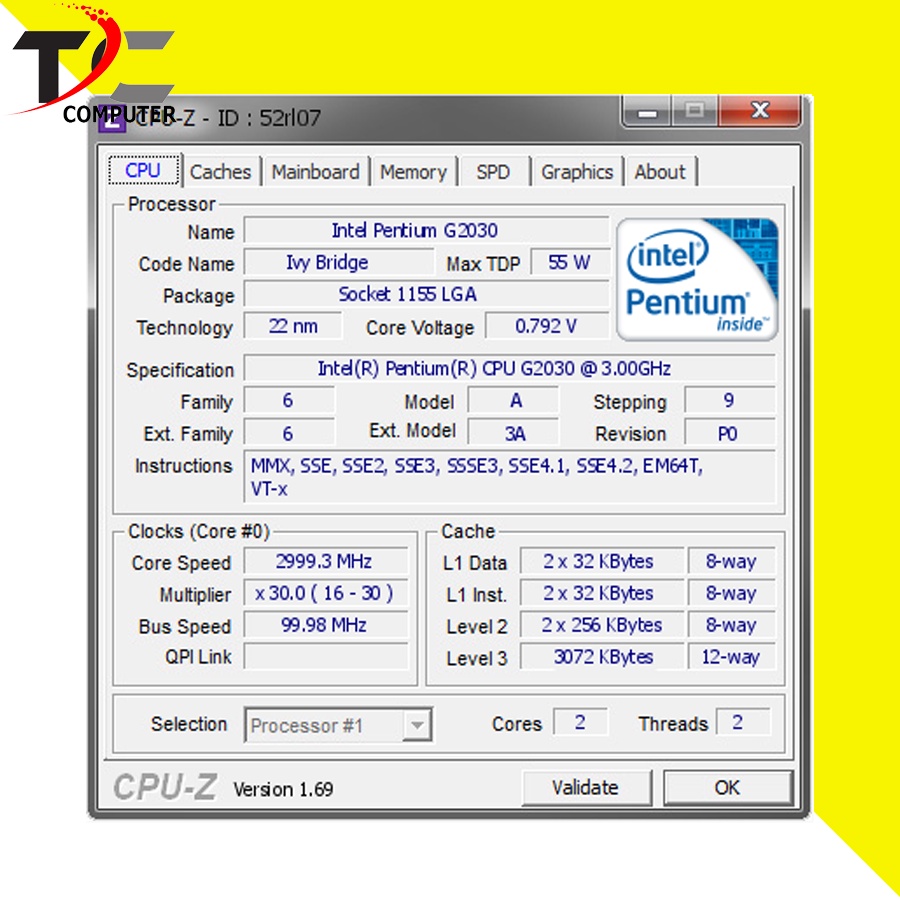Click the disabled maximize button
Screen dimensions: 900x900
tap(695, 110)
